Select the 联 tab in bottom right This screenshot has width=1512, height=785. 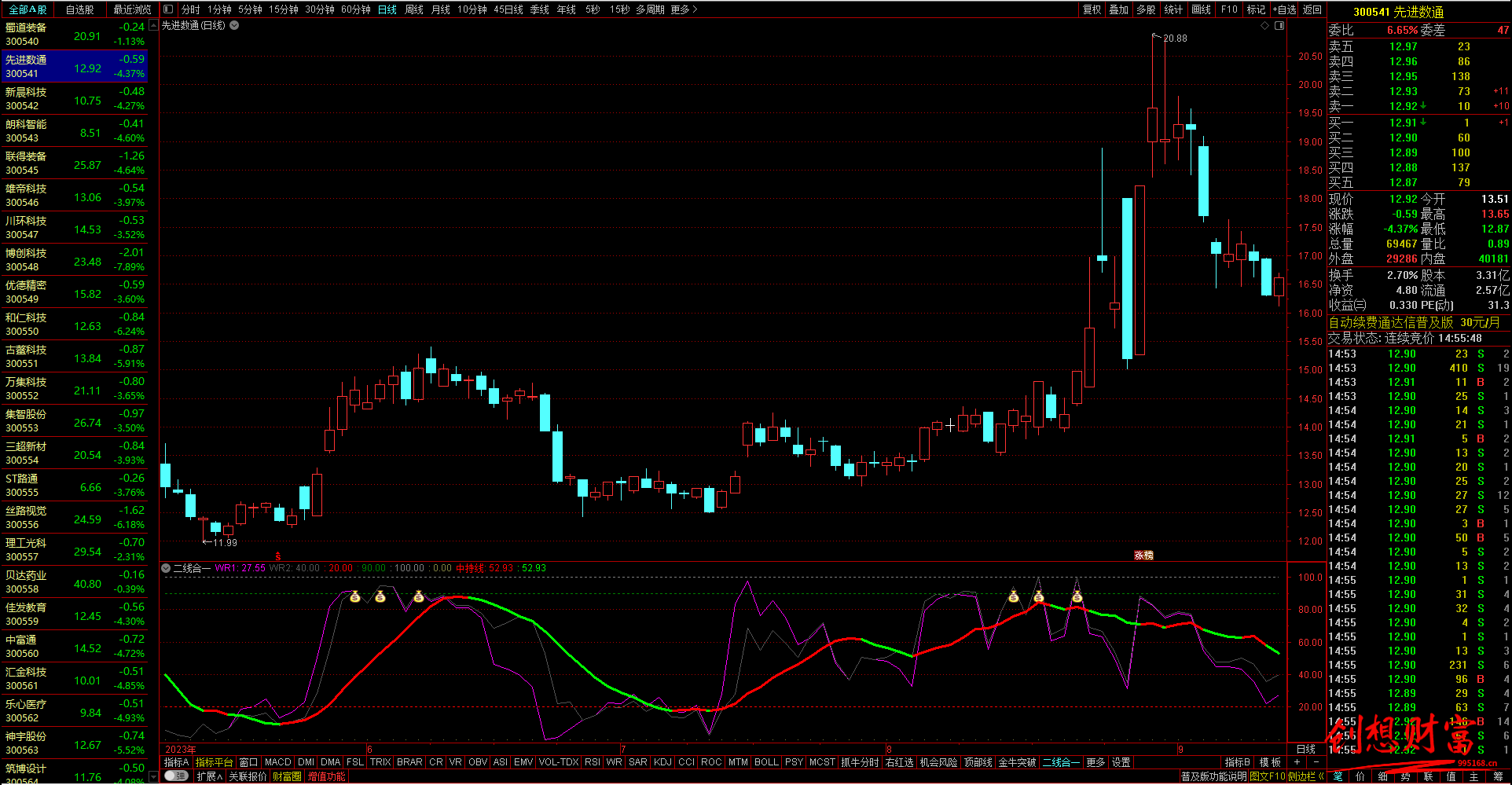click(x=1429, y=776)
